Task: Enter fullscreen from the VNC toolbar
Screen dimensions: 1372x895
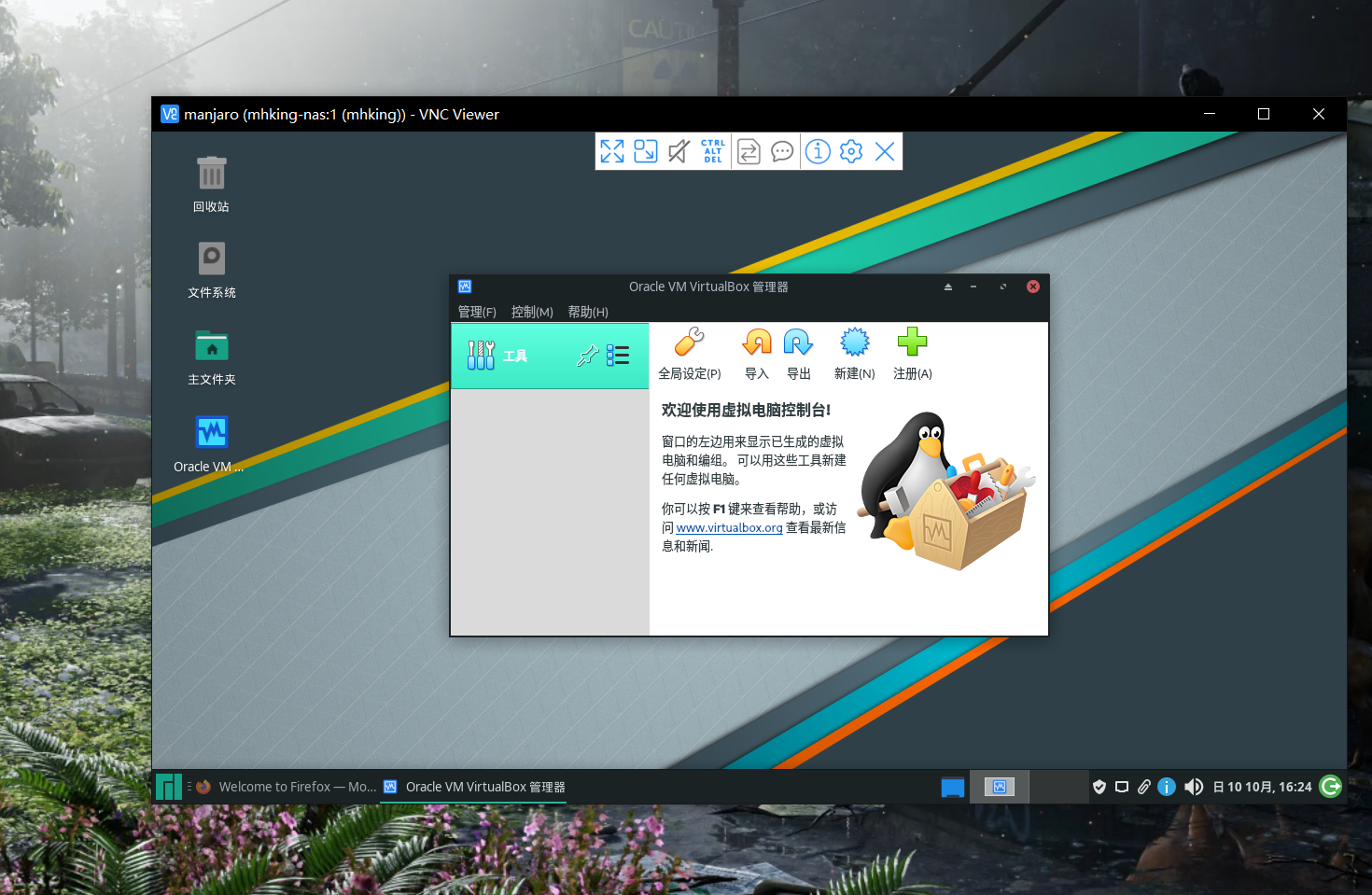Action: click(612, 151)
